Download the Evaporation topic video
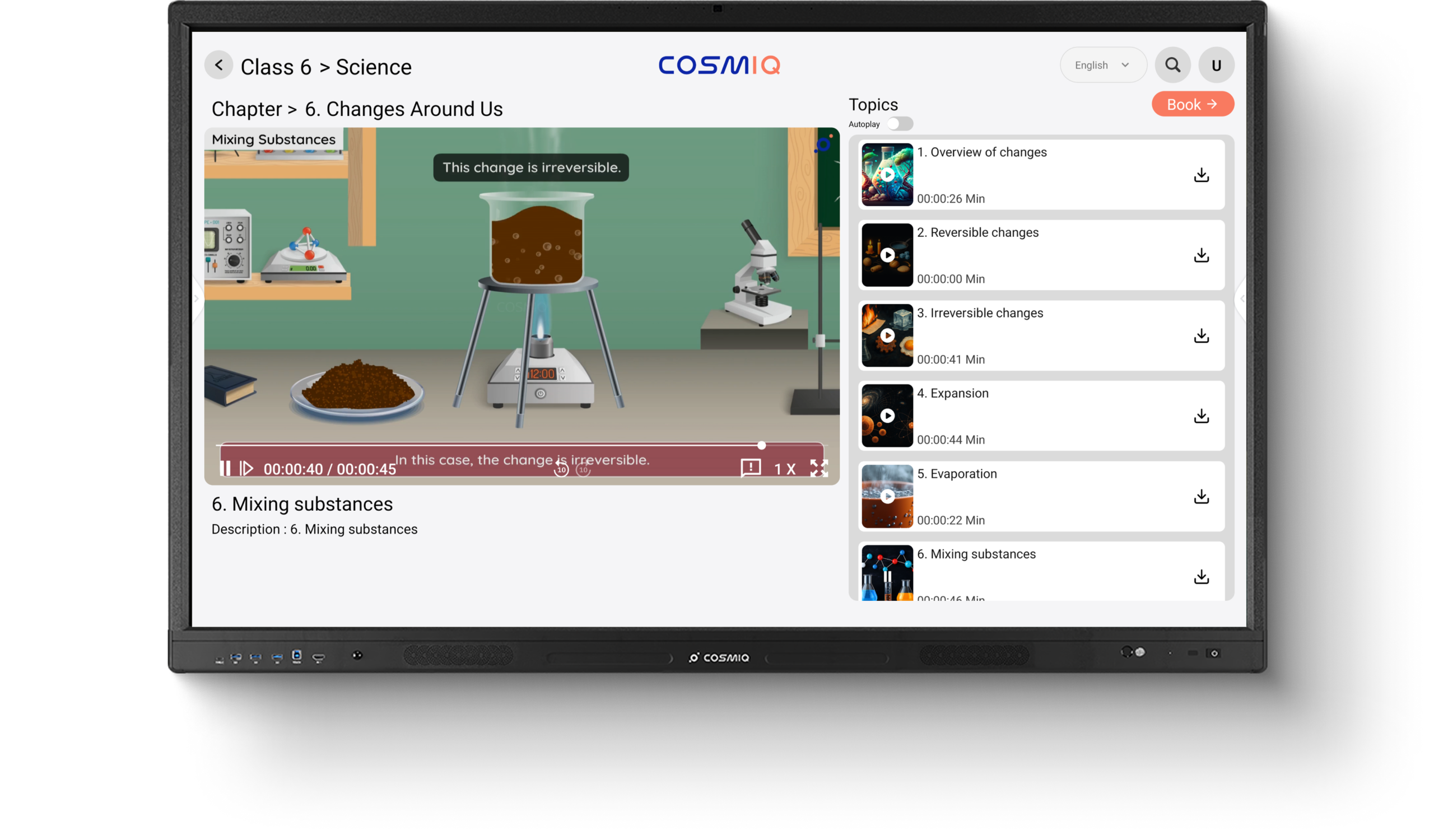Viewport: 1434px width, 840px height. click(1202, 497)
